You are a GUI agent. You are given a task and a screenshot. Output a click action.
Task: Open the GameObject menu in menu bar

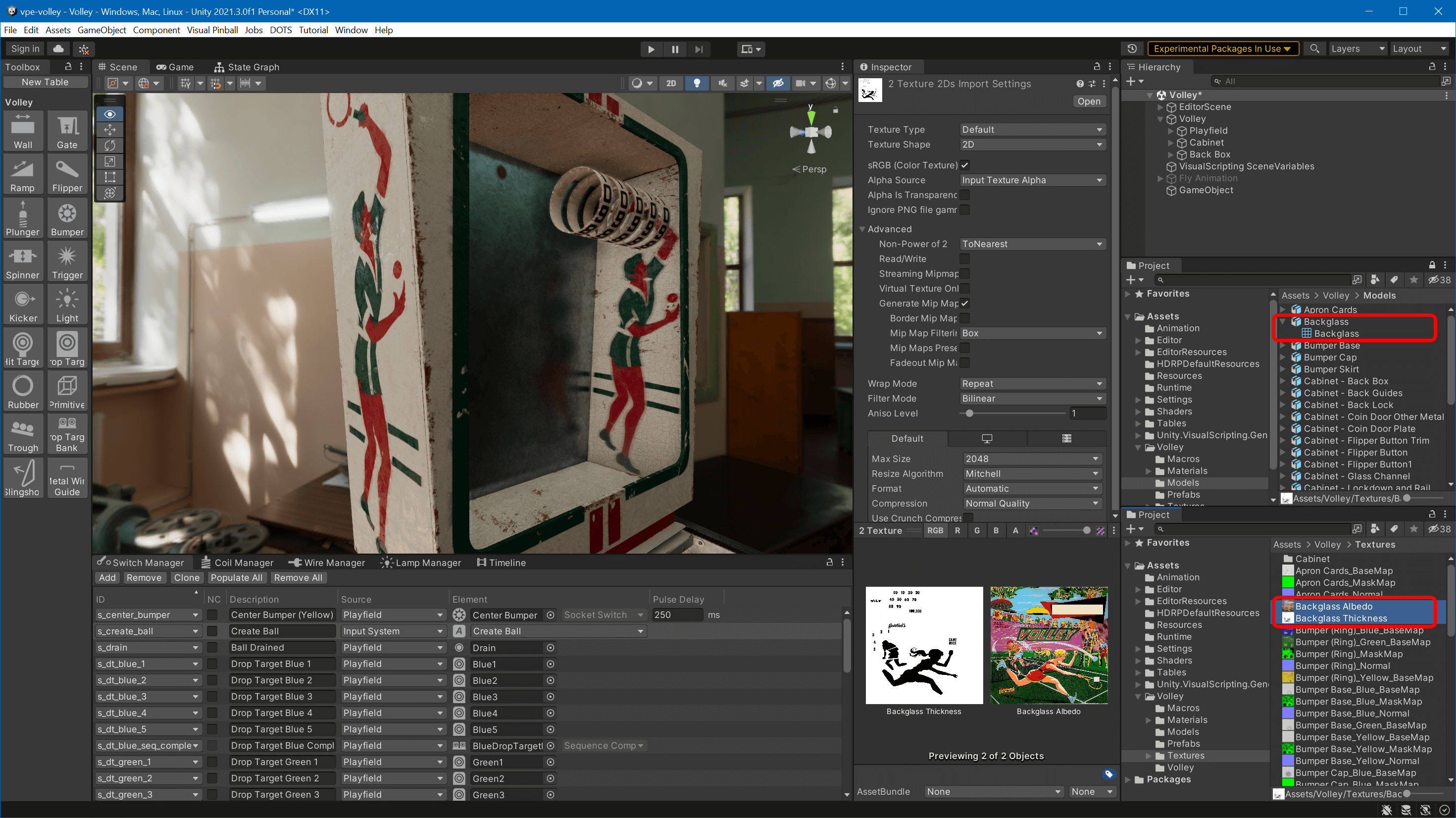coord(101,29)
